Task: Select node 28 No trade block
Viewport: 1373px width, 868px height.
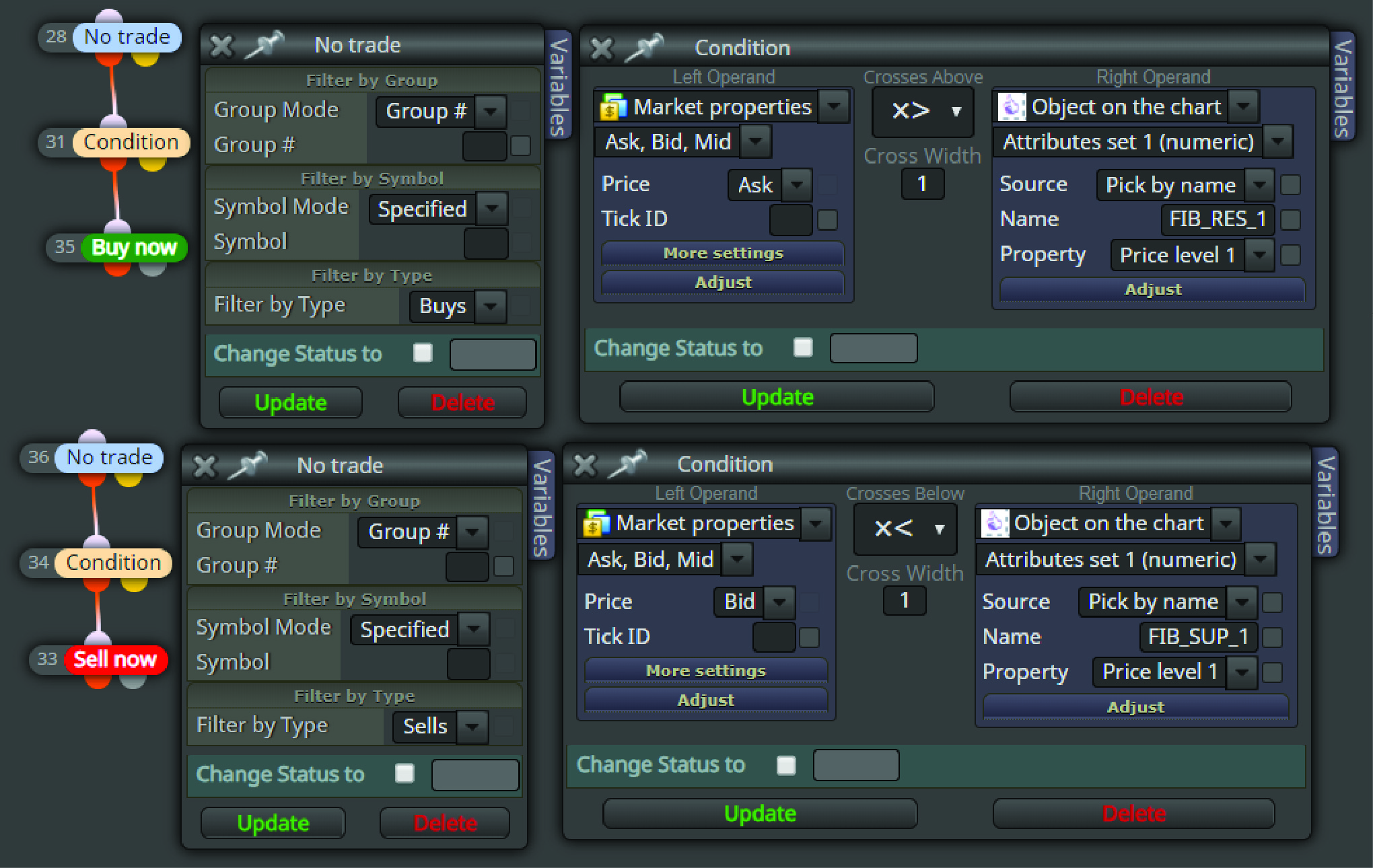Action: coord(127,36)
